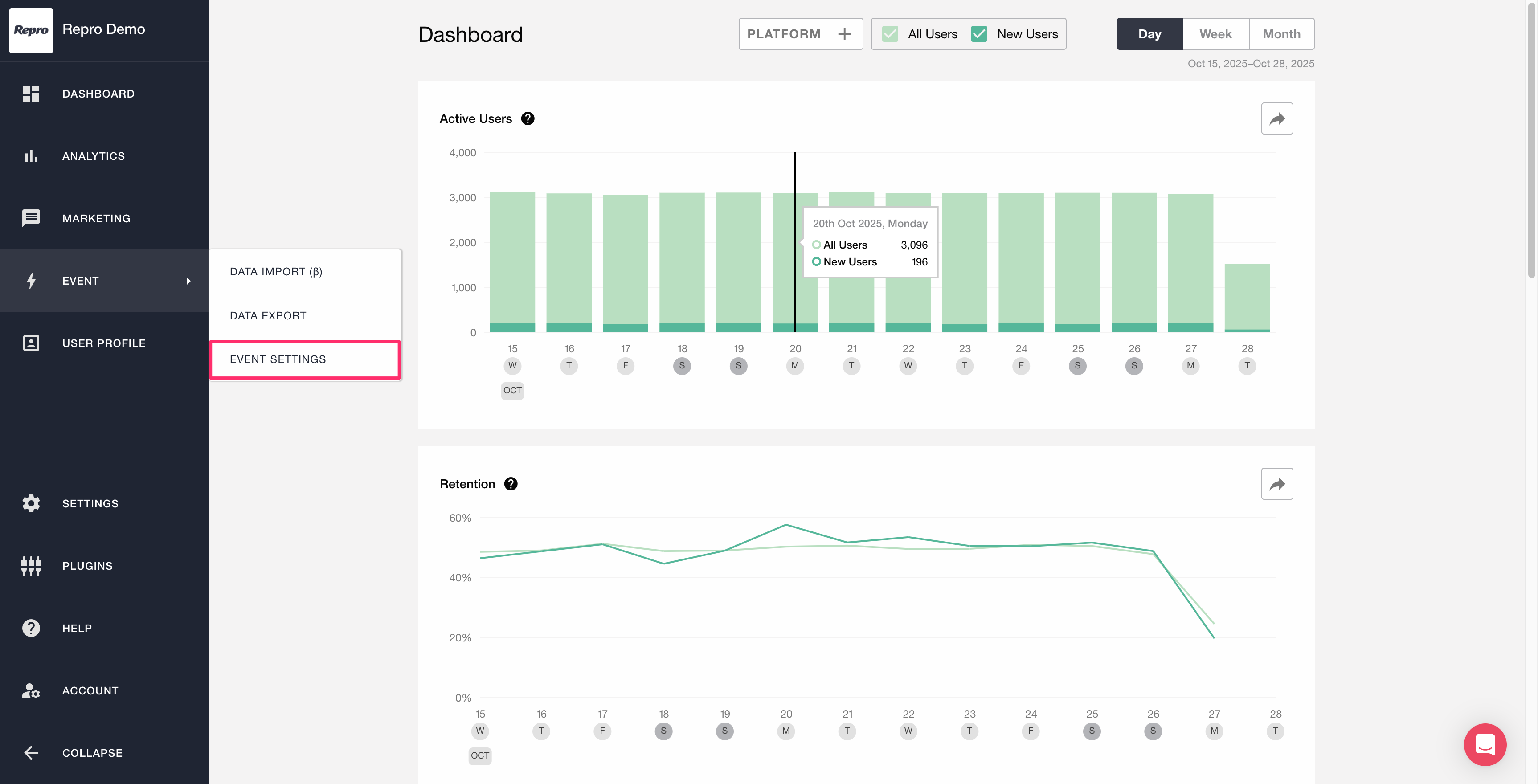Collapse the sidebar with the arrow

point(31,752)
